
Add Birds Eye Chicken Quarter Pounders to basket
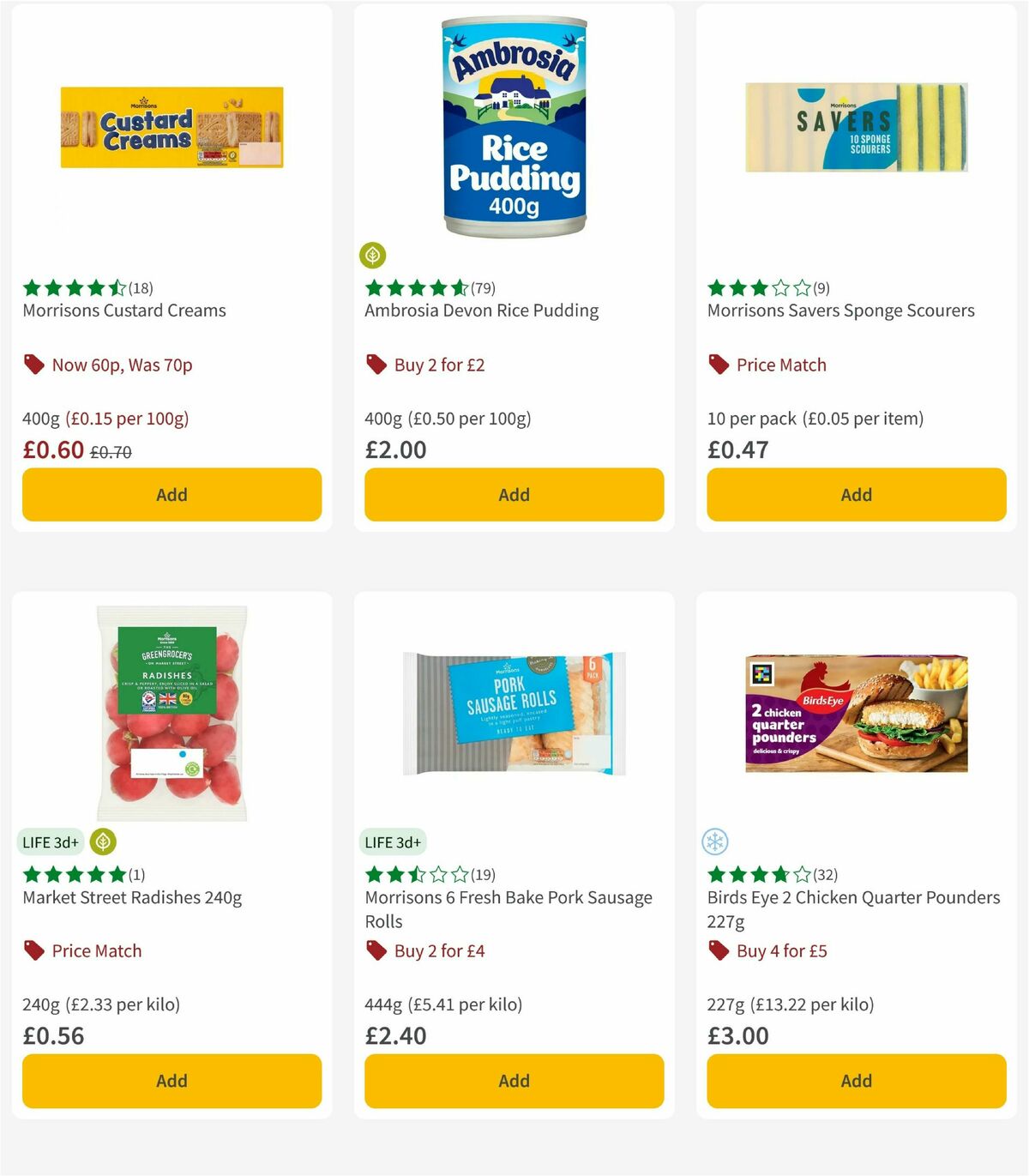855,1081
